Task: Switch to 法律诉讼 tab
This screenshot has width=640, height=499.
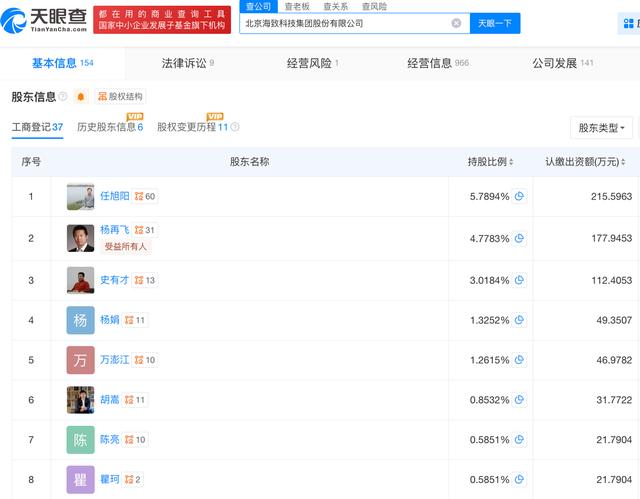Action: tap(187, 63)
